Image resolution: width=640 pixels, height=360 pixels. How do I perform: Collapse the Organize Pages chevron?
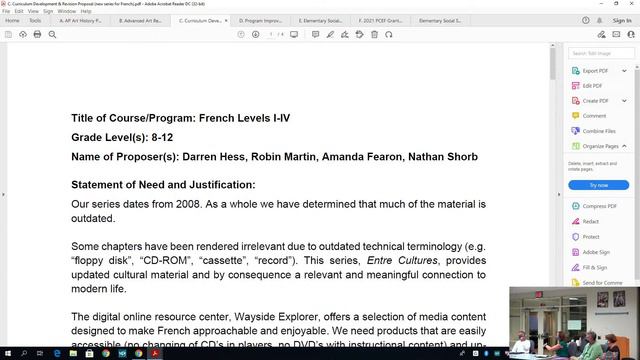click(624, 146)
